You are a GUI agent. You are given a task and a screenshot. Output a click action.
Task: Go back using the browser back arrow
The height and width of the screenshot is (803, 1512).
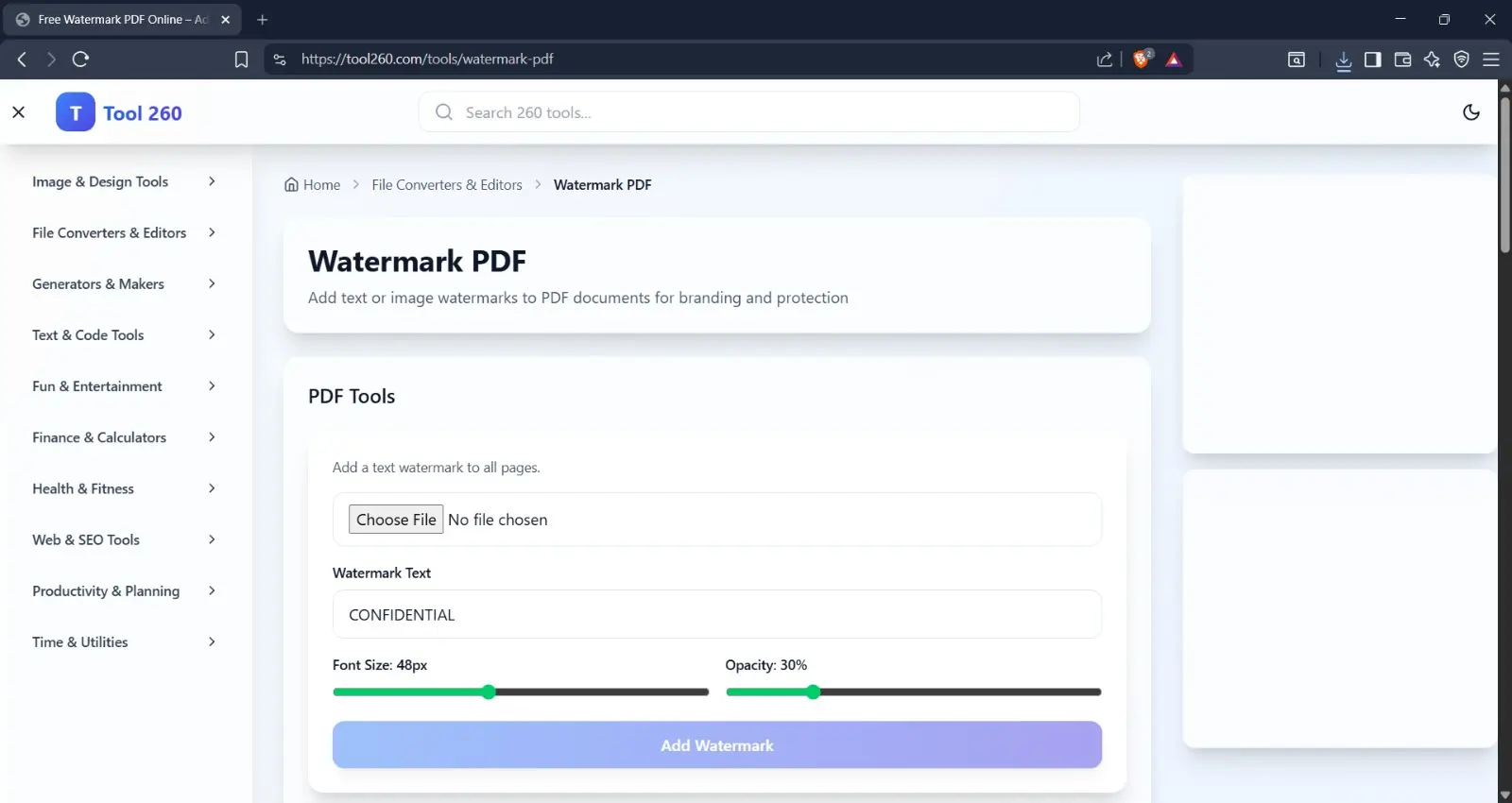coord(22,60)
